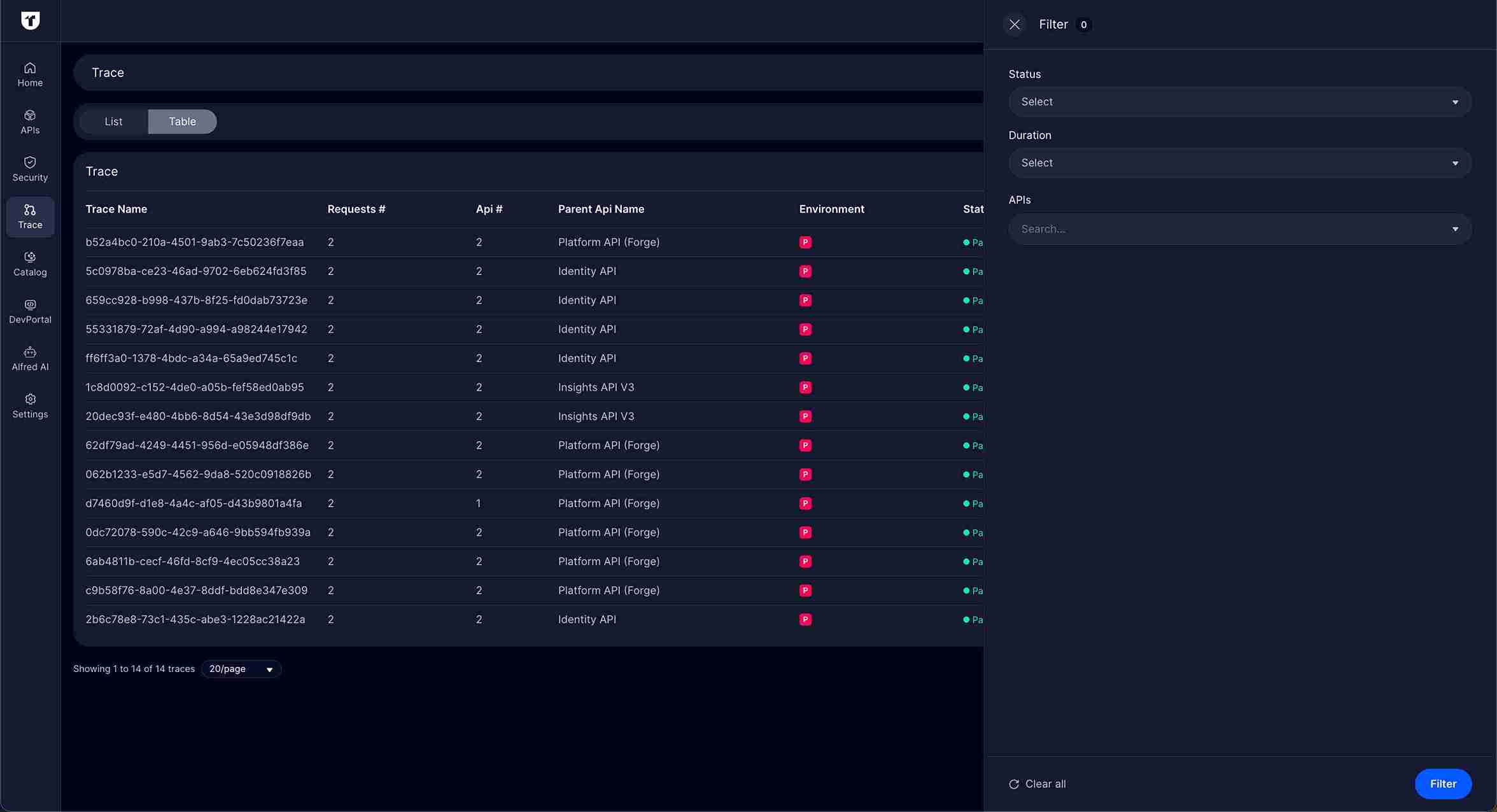Open trace b52a4bc0-210a-4501-9ab3-7c50236f7eaa

point(195,242)
